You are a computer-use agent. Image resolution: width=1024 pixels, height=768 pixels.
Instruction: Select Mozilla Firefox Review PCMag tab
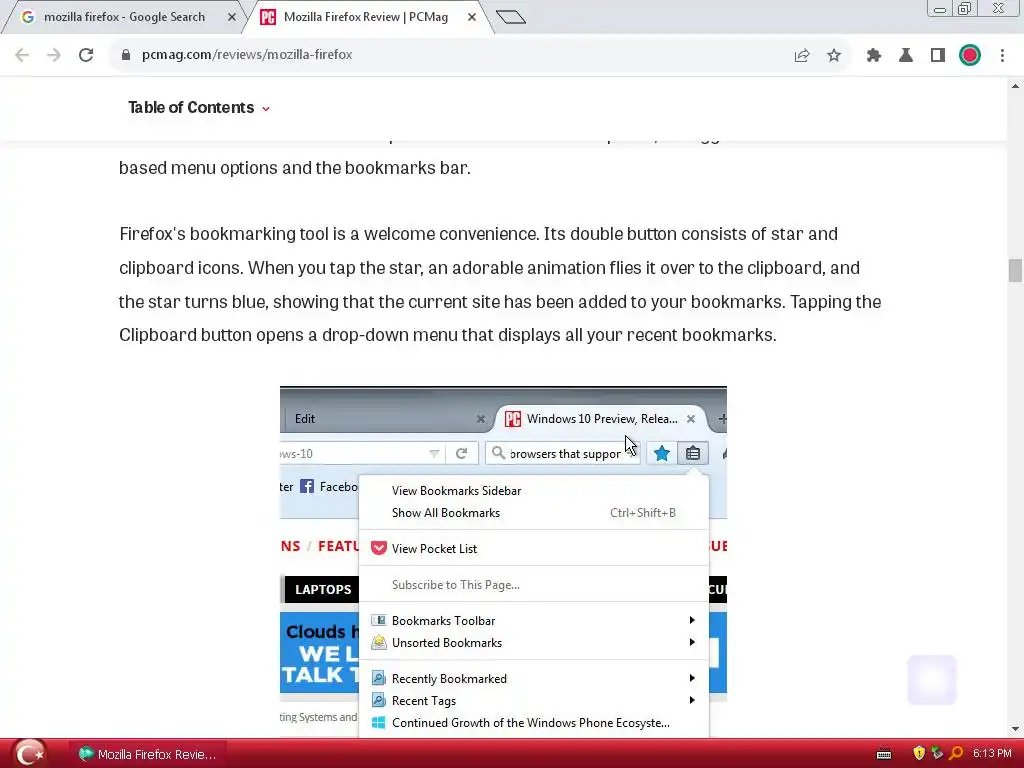(366, 17)
